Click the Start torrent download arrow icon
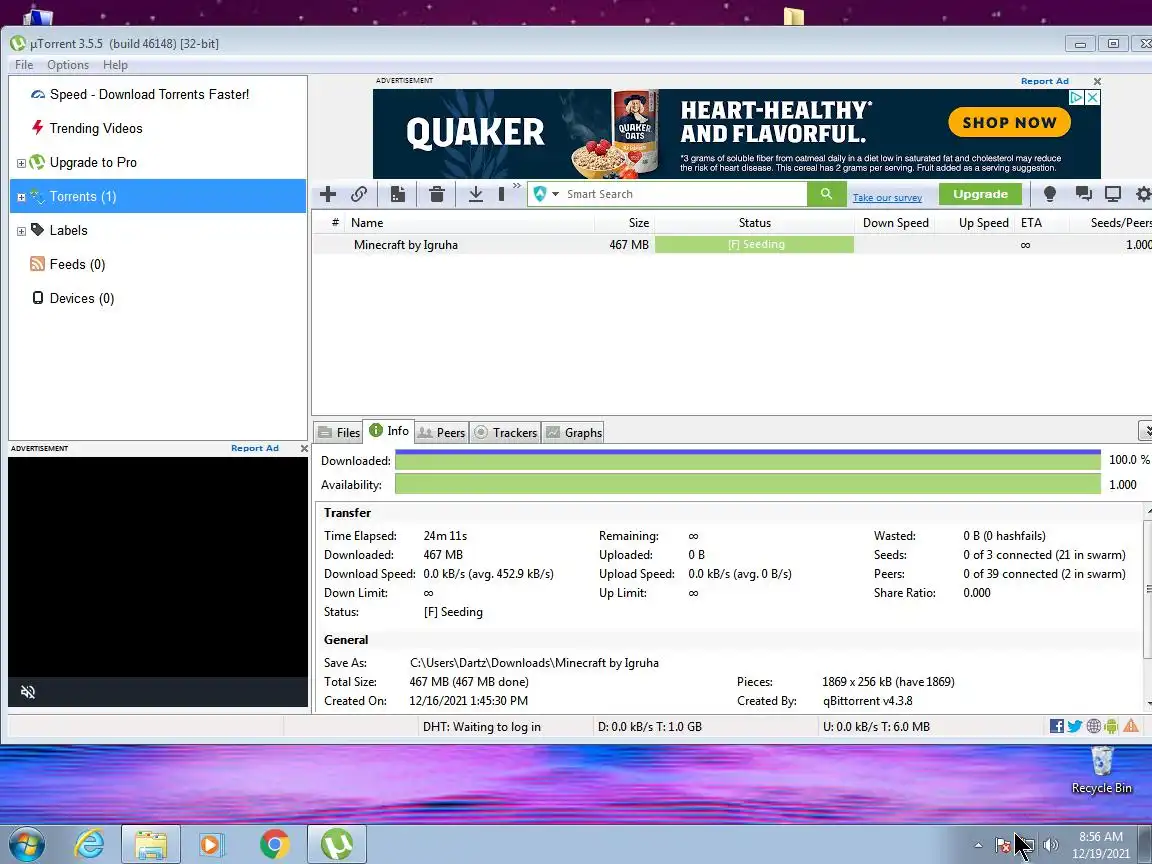Viewport: 1152px width, 864px height. pos(475,194)
